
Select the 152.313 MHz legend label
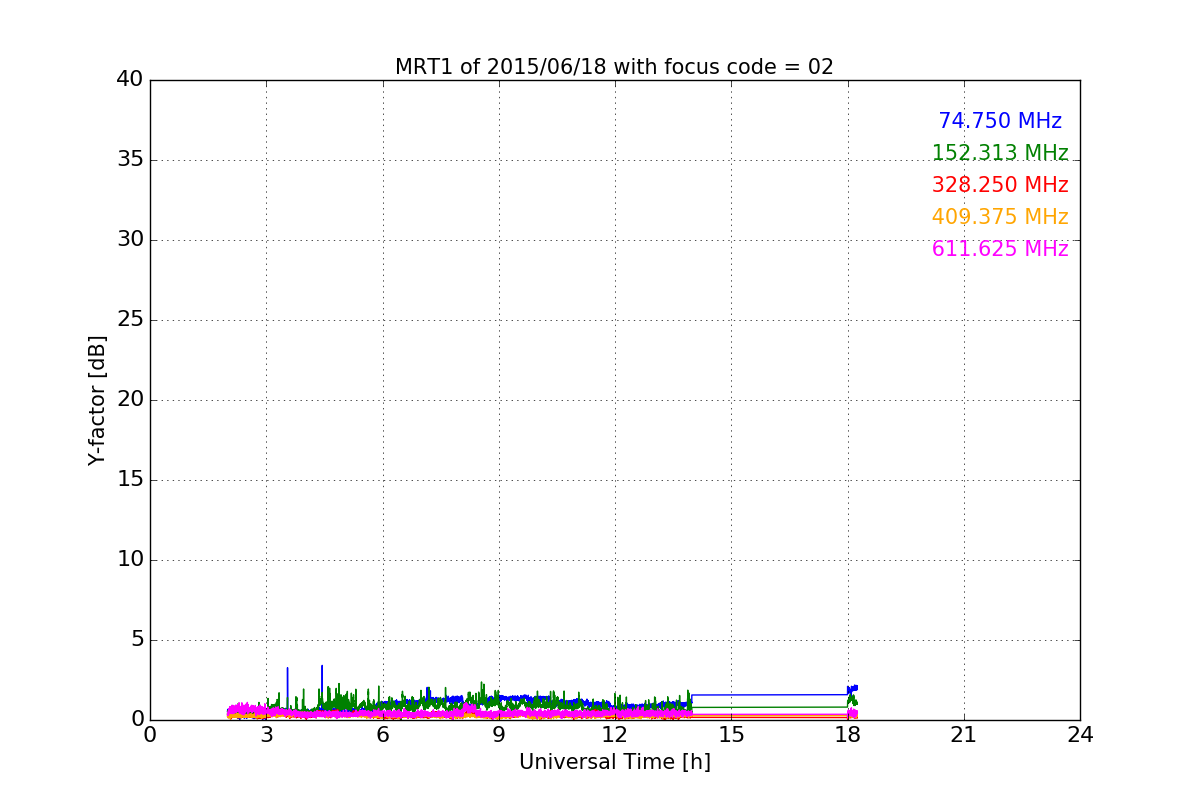(1000, 153)
